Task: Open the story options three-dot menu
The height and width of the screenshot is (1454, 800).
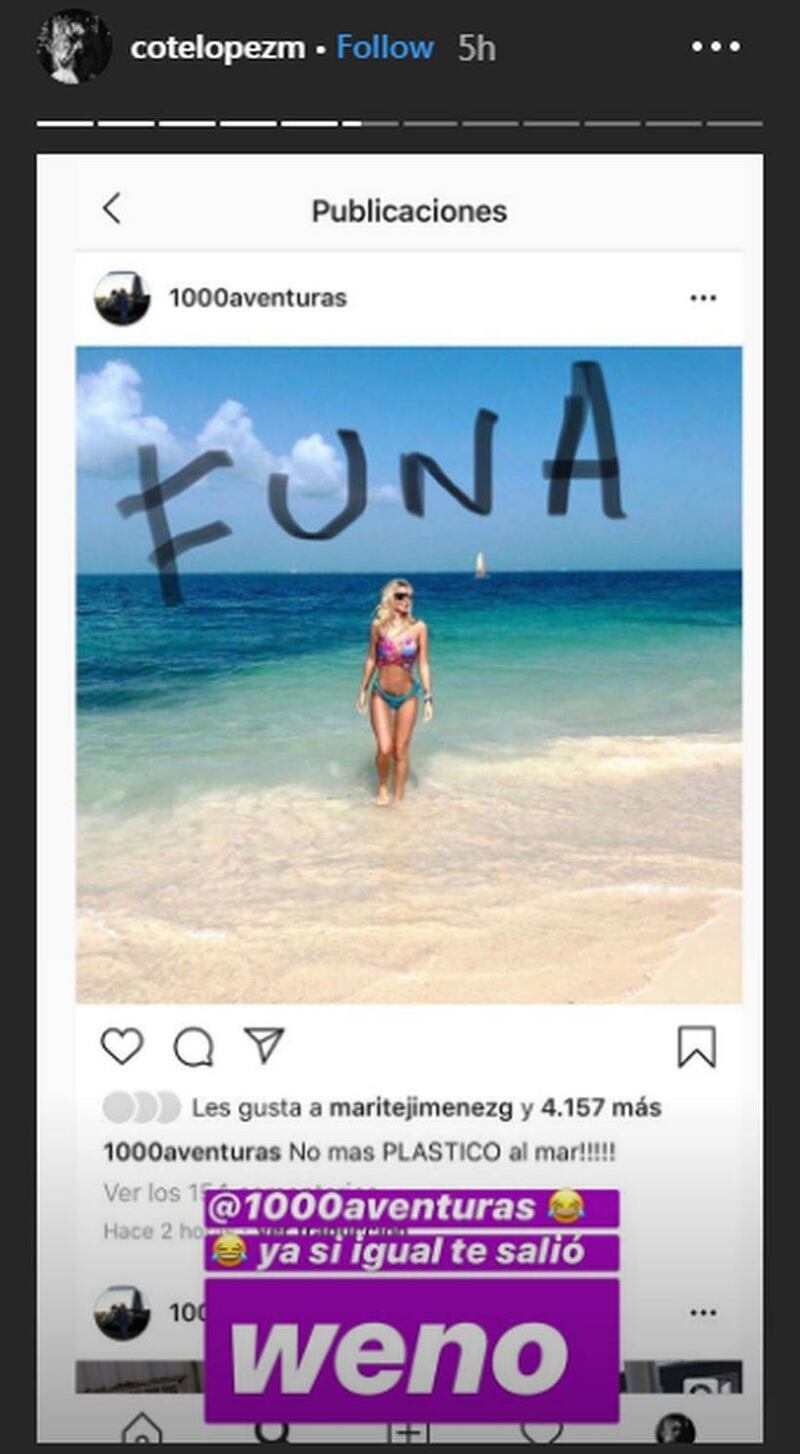Action: (x=715, y=47)
